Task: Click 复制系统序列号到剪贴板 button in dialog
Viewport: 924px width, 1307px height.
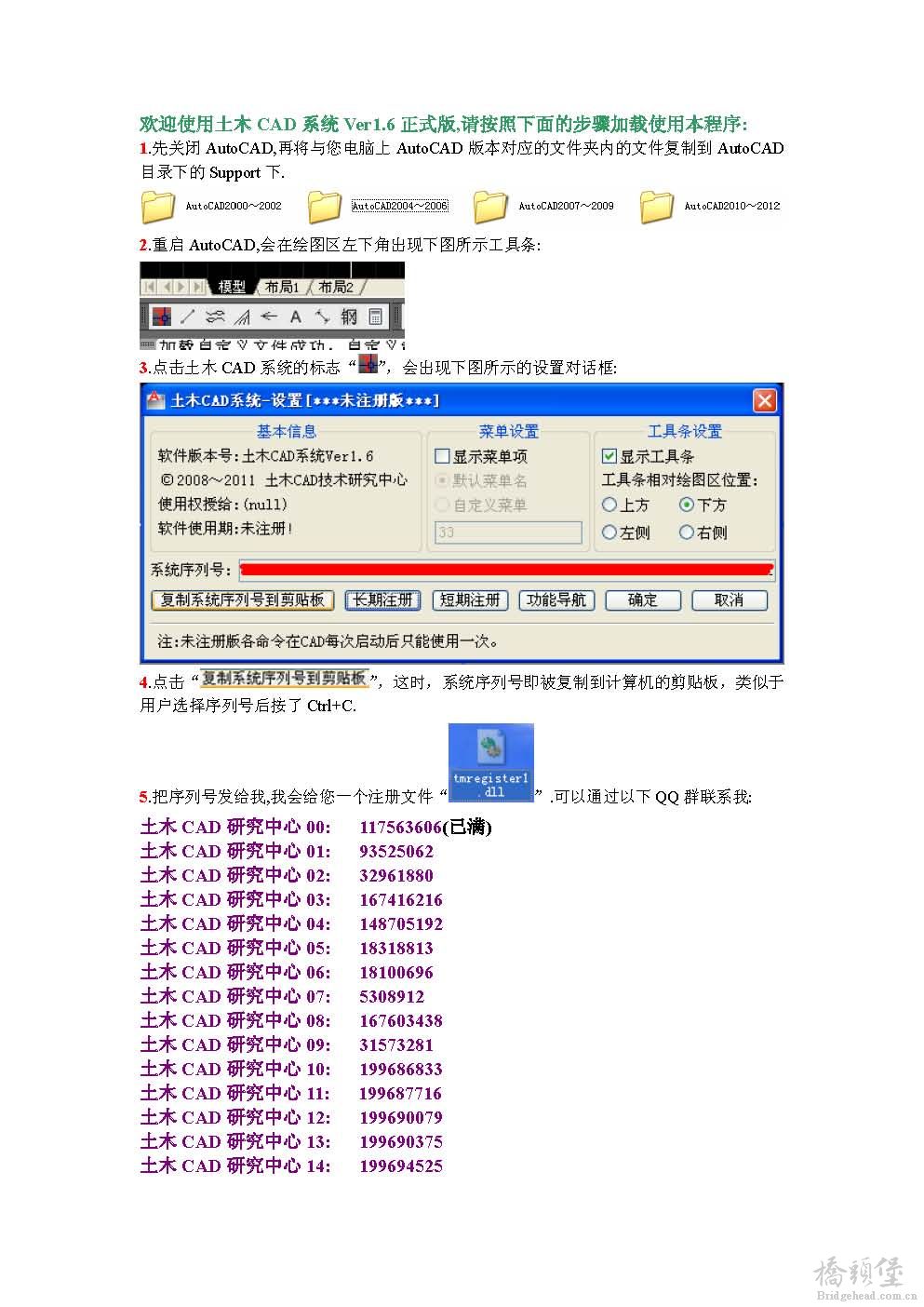Action: [x=242, y=600]
